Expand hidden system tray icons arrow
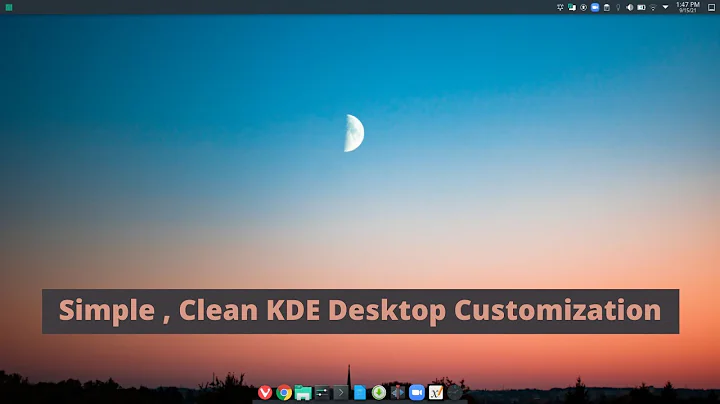The height and width of the screenshot is (404, 720). (665, 7)
